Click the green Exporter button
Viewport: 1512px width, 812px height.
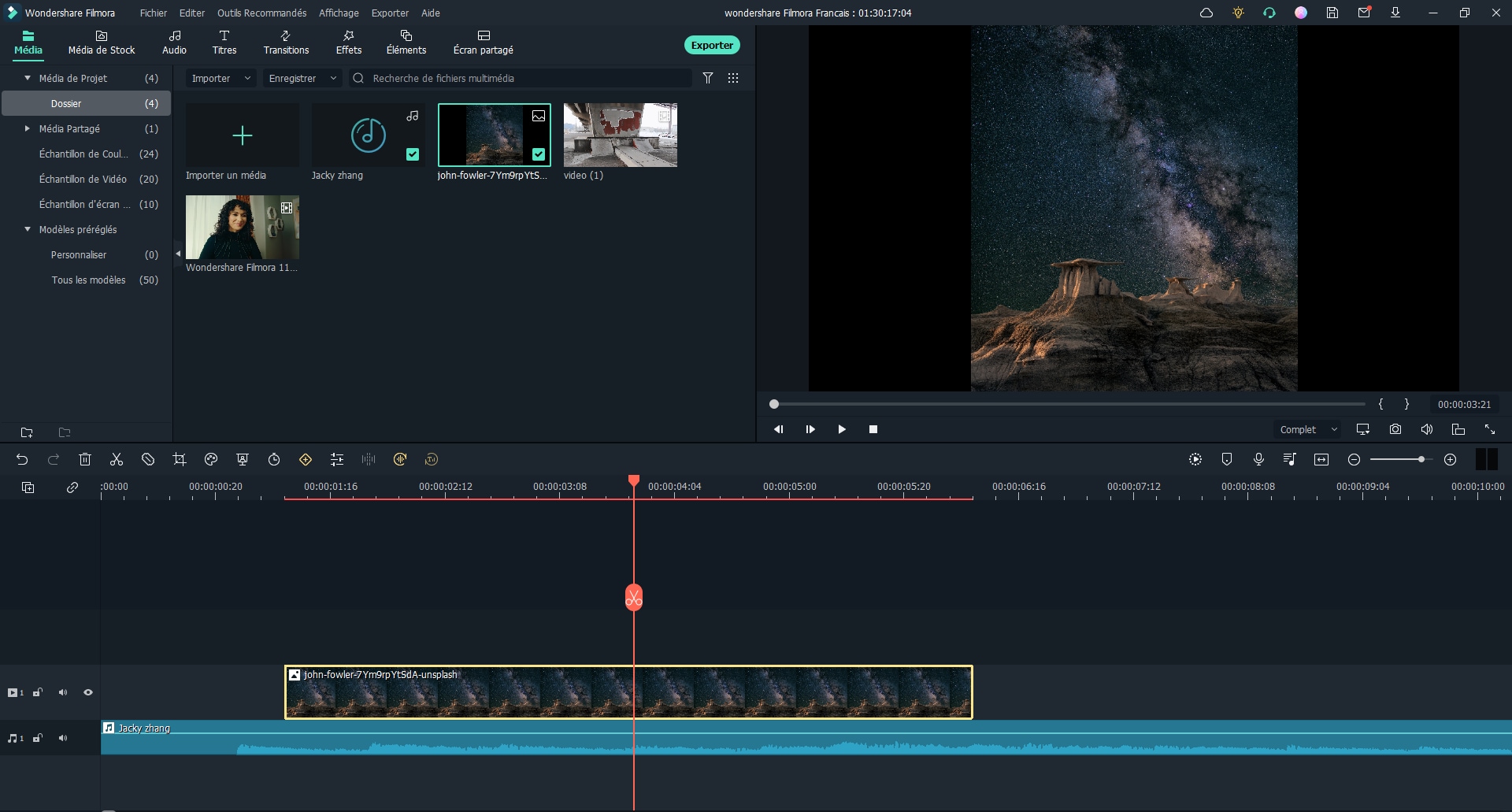[x=712, y=45]
